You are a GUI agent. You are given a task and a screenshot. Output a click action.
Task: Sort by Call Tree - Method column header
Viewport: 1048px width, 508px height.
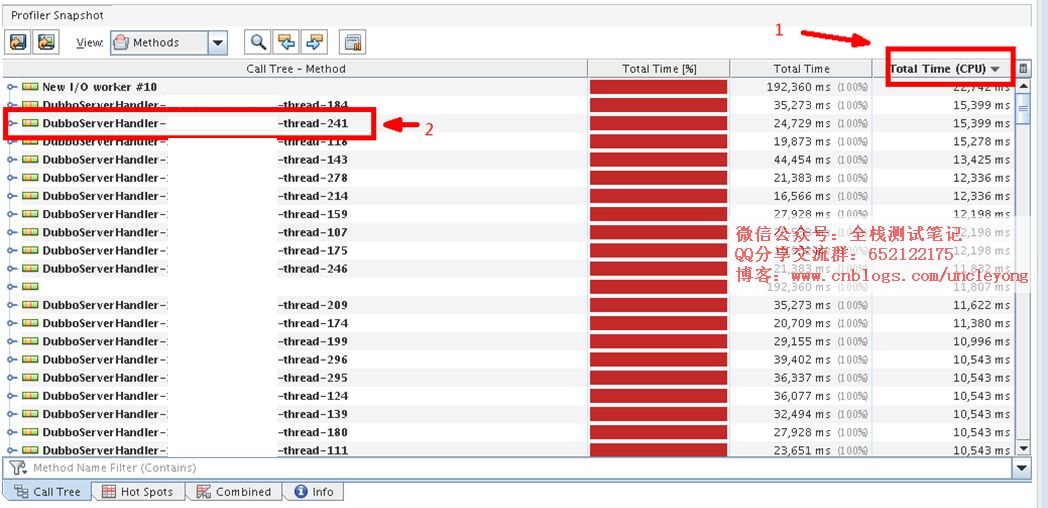[x=295, y=68]
